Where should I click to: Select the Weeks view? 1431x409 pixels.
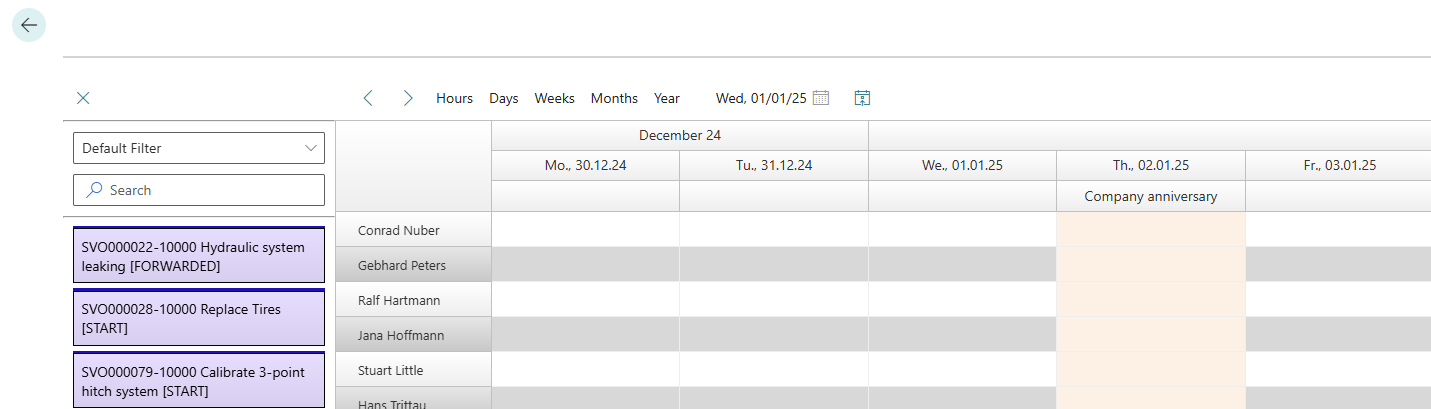click(554, 98)
